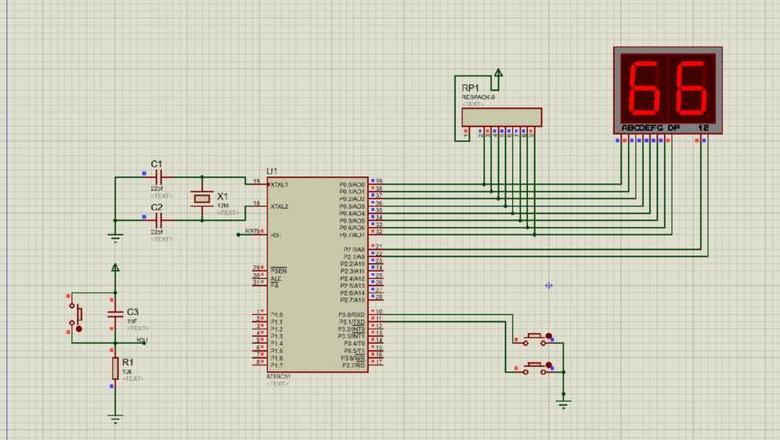780x440 pixels.
Task: Click P2.7/A15 pin label on U1
Action: (x=352, y=300)
